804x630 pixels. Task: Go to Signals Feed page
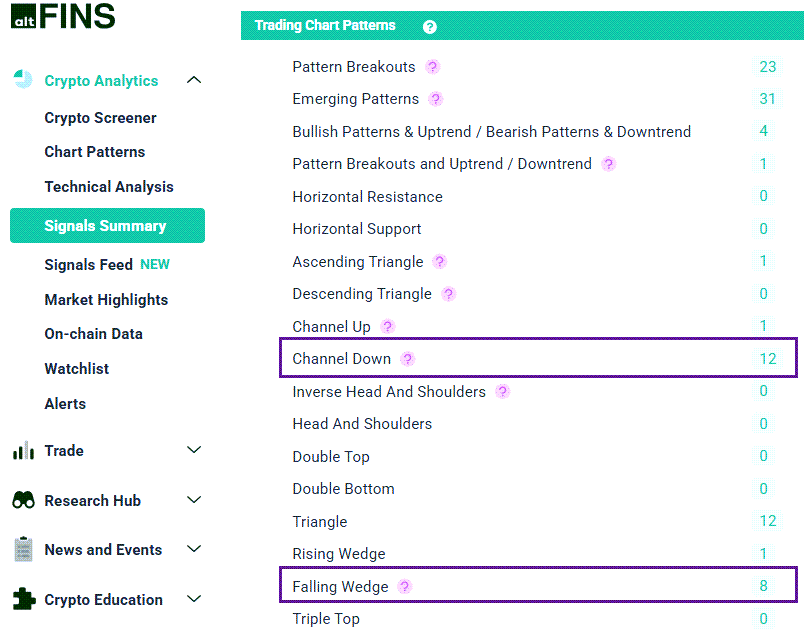(89, 265)
